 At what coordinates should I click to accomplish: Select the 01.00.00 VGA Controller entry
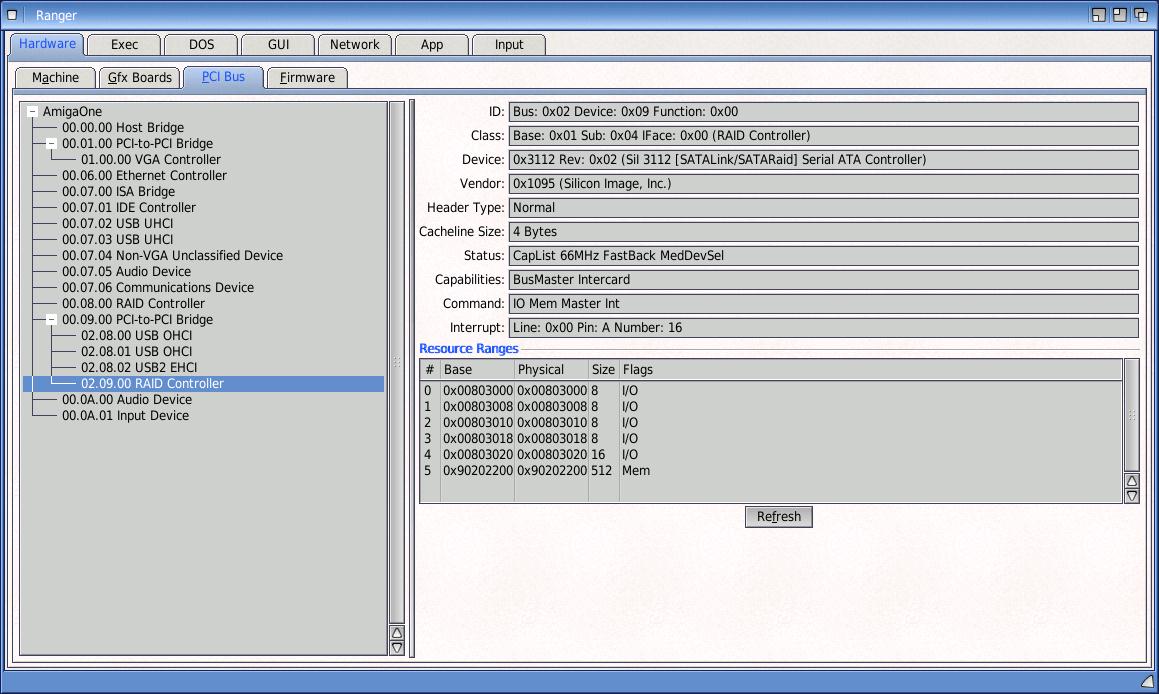point(150,160)
